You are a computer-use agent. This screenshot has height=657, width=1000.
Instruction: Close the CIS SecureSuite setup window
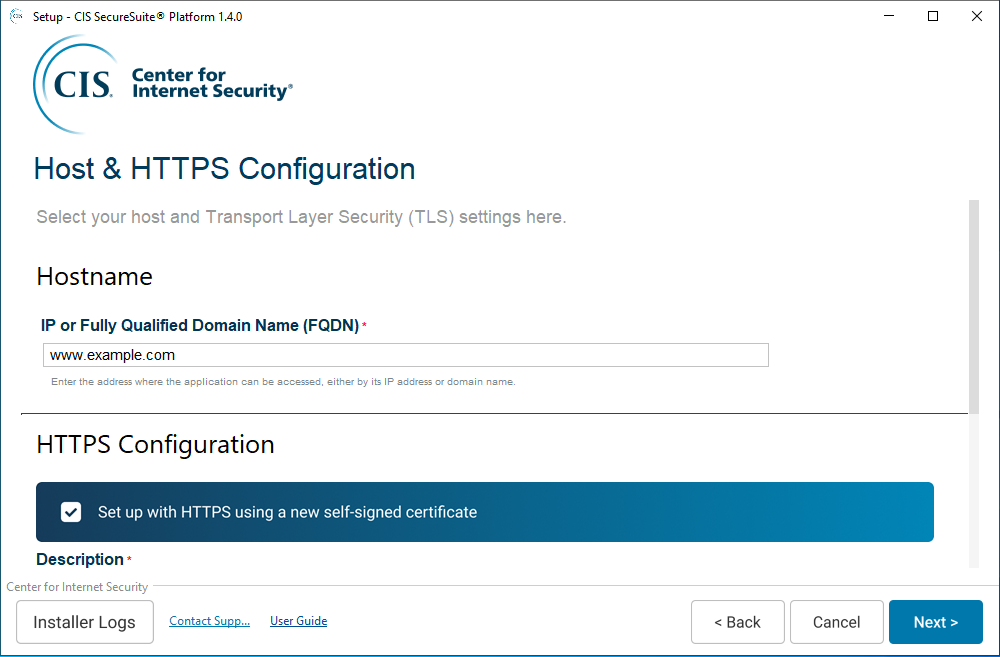[977, 16]
